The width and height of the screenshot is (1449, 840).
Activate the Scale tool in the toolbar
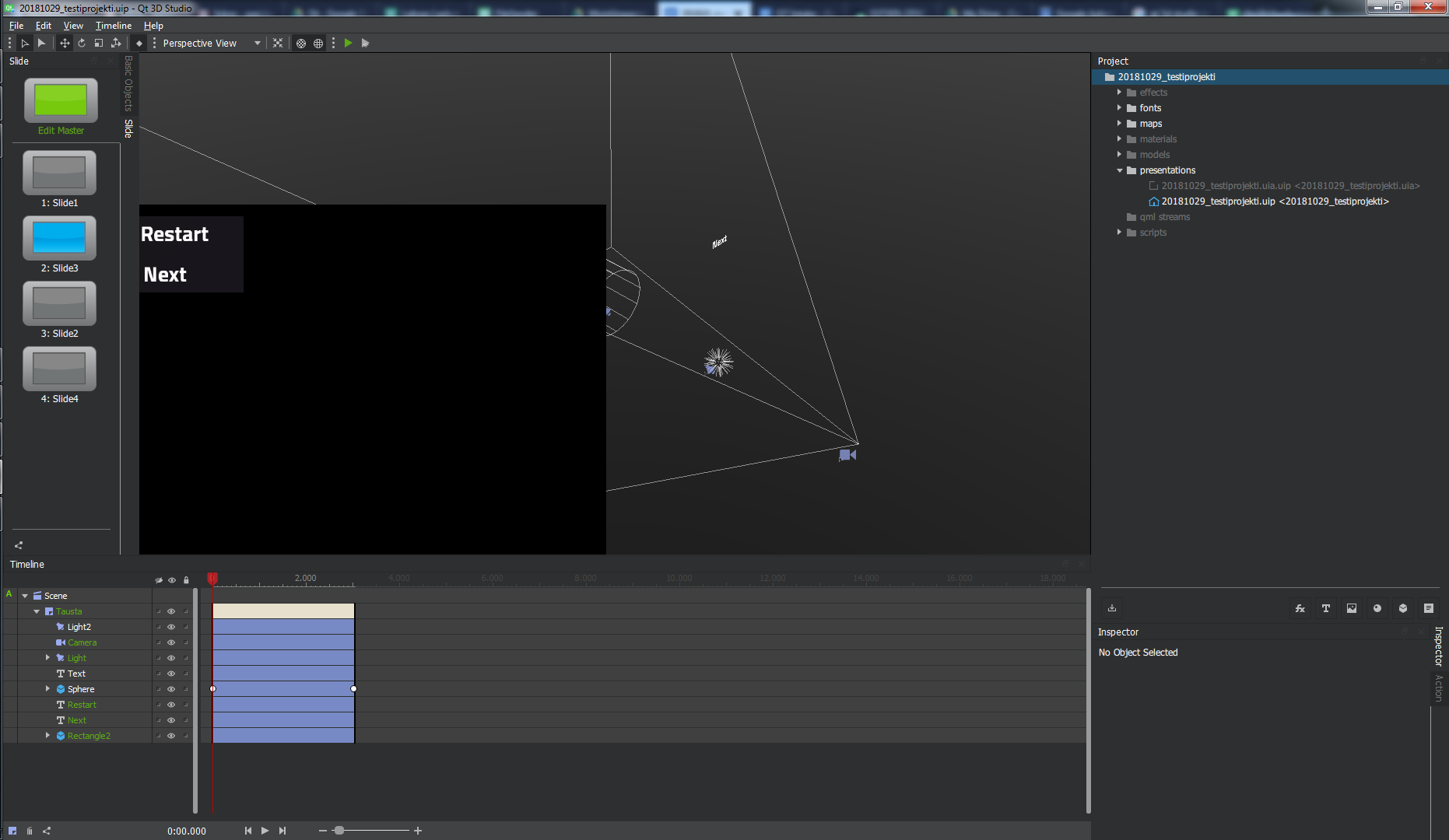coord(99,44)
